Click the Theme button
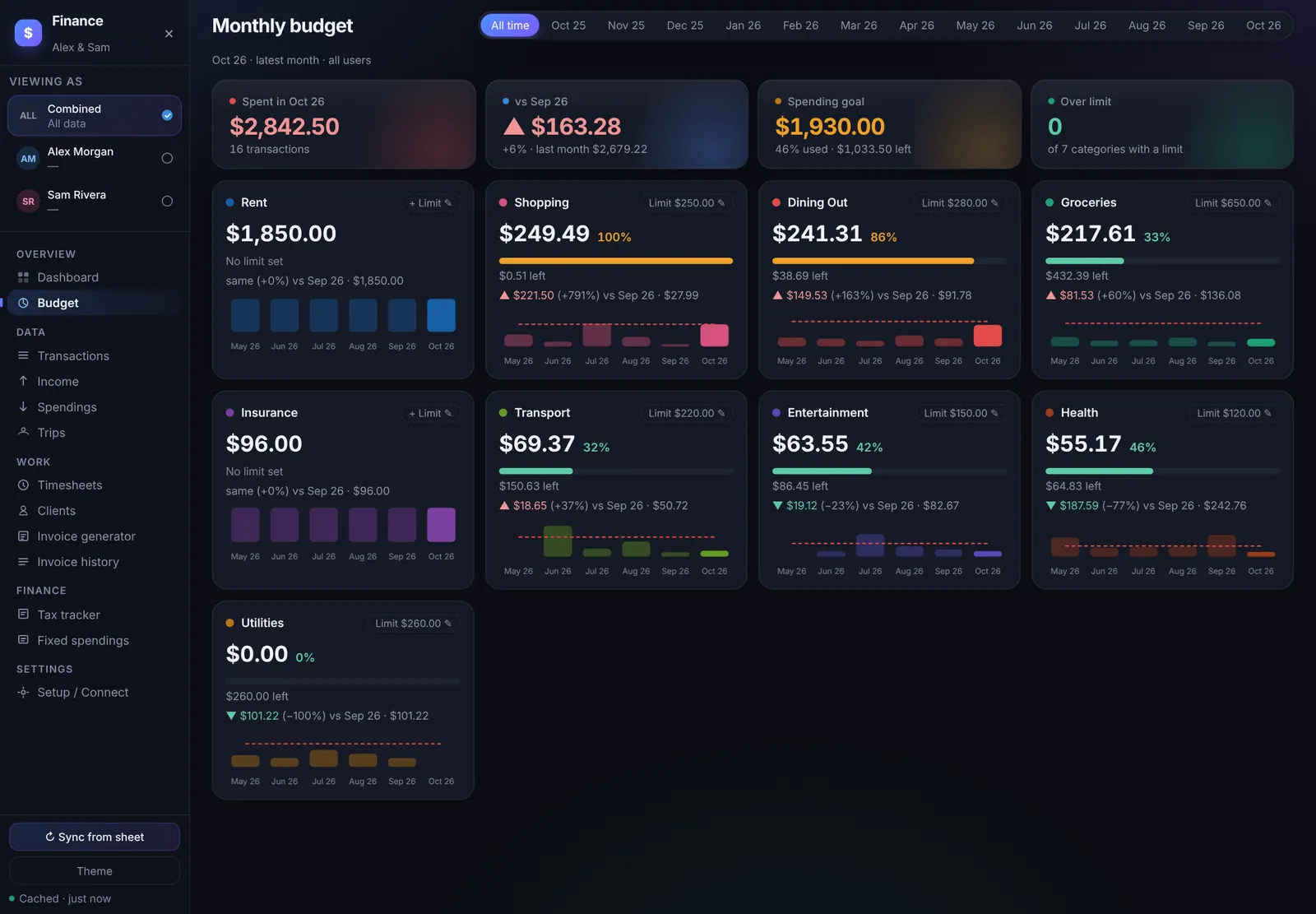Image resolution: width=1316 pixels, height=914 pixels. tap(95, 870)
